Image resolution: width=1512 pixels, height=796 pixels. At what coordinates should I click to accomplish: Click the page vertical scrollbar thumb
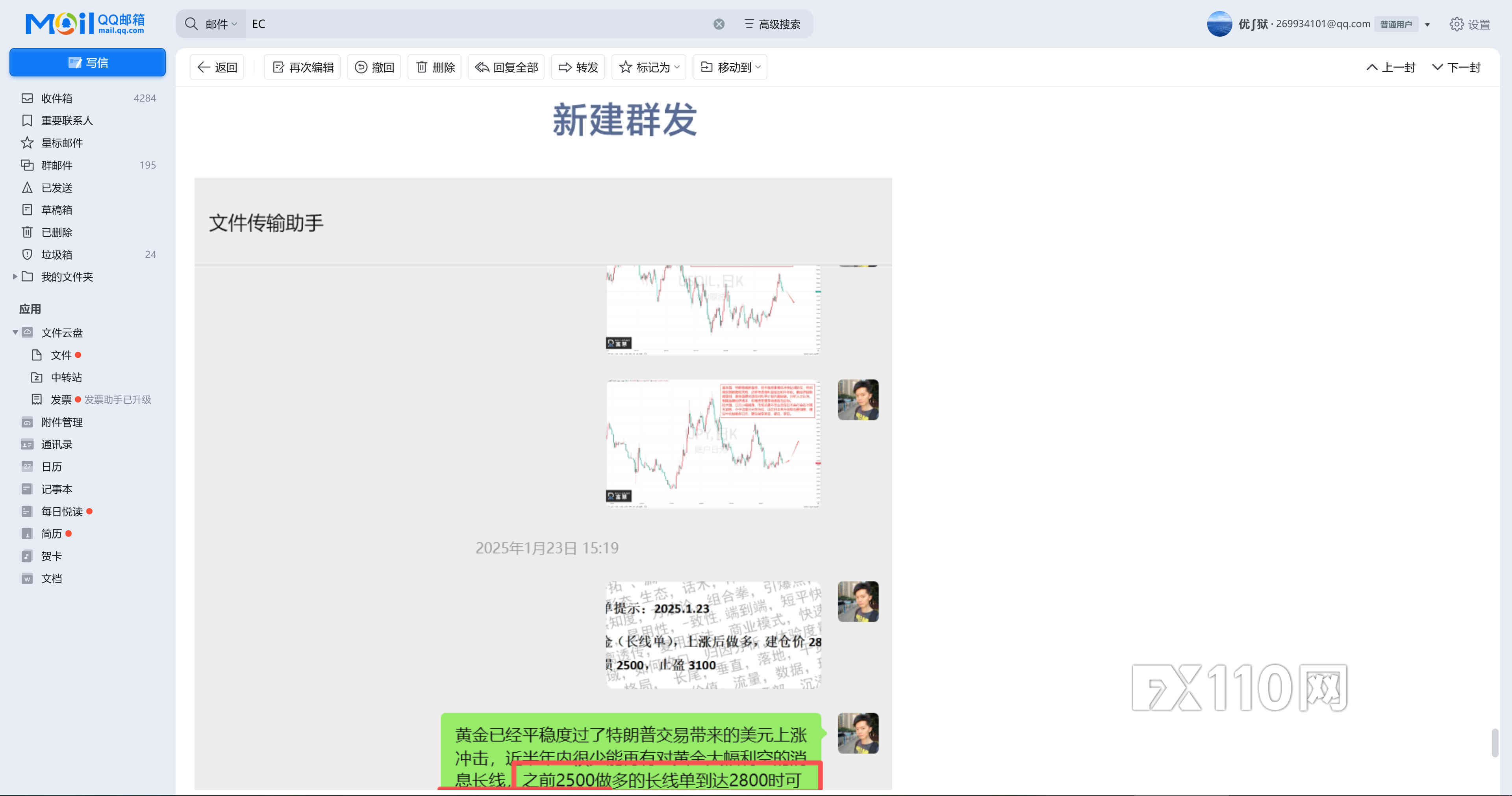coord(1494,742)
